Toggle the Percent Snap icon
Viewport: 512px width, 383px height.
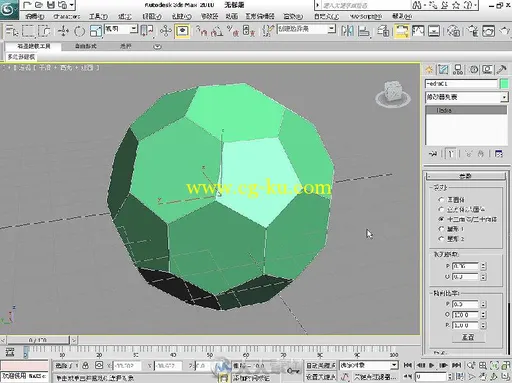[233, 31]
